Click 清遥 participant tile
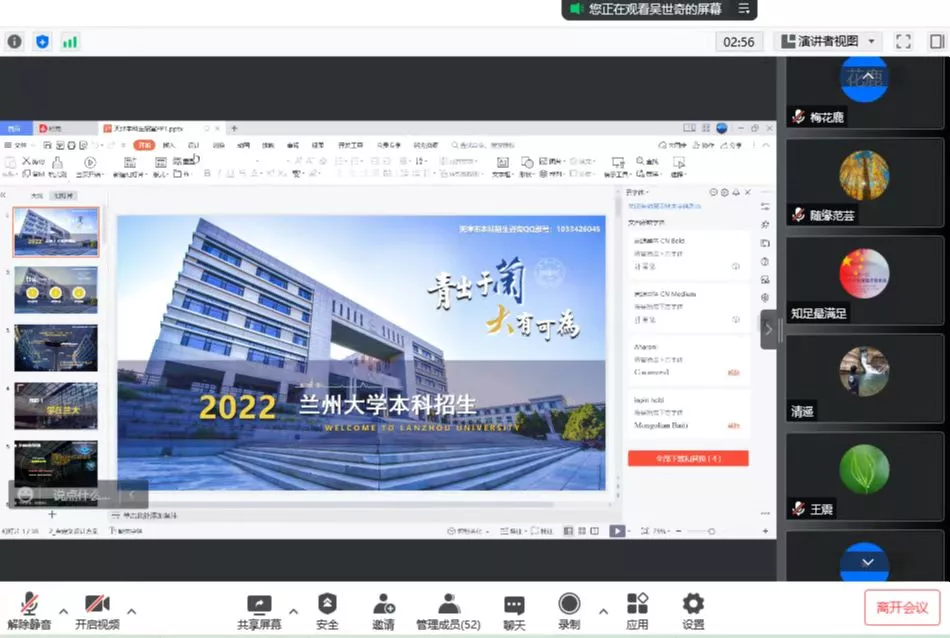This screenshot has width=950, height=638. coord(865,379)
